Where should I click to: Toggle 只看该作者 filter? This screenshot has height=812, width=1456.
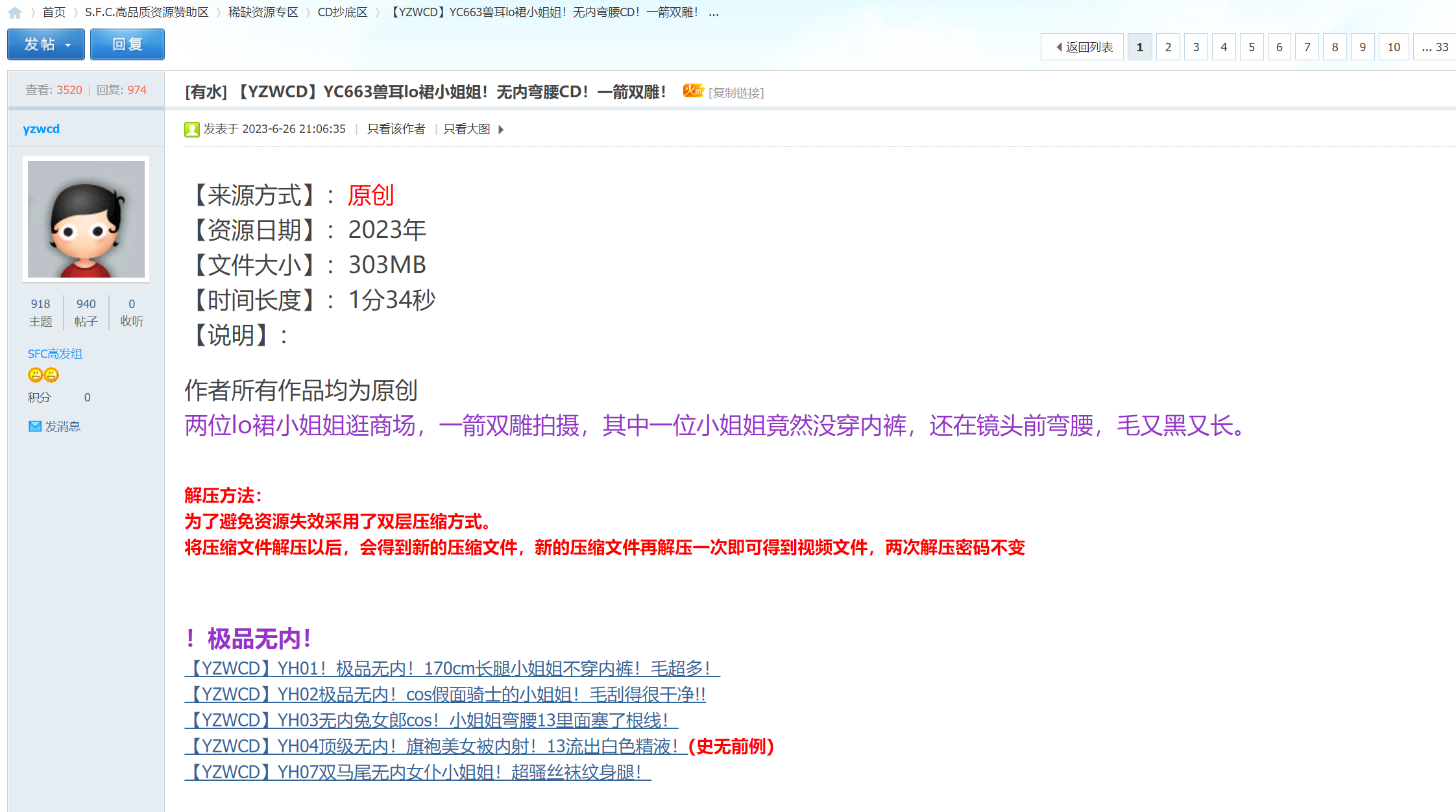click(396, 129)
